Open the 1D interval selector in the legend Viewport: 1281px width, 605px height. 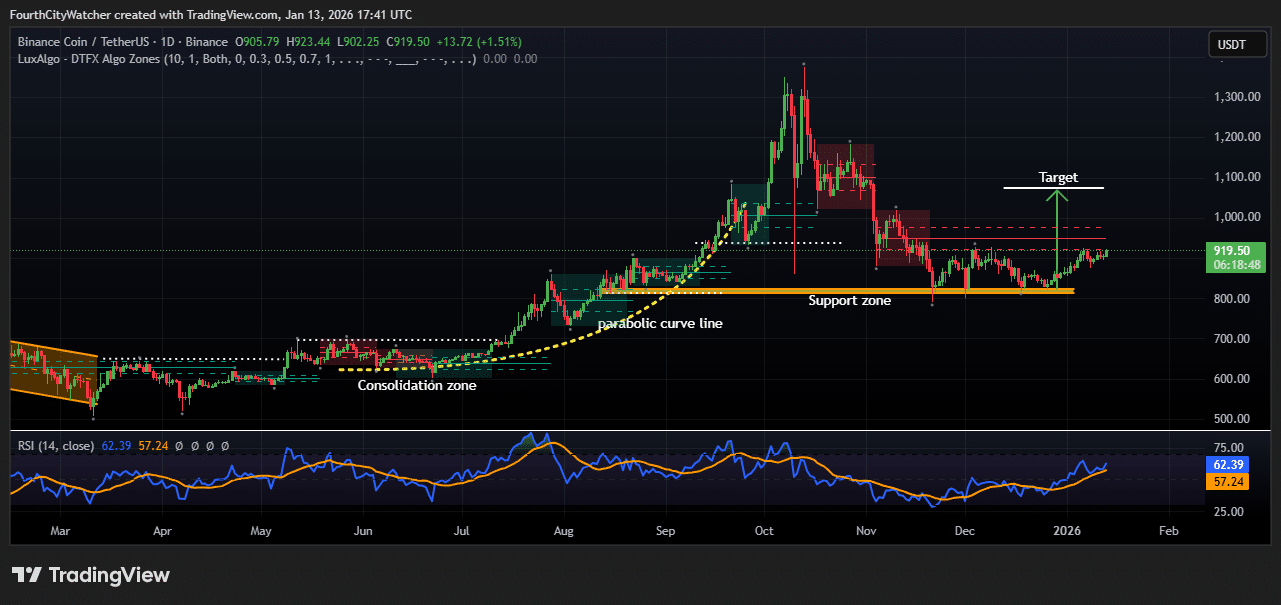(166, 43)
